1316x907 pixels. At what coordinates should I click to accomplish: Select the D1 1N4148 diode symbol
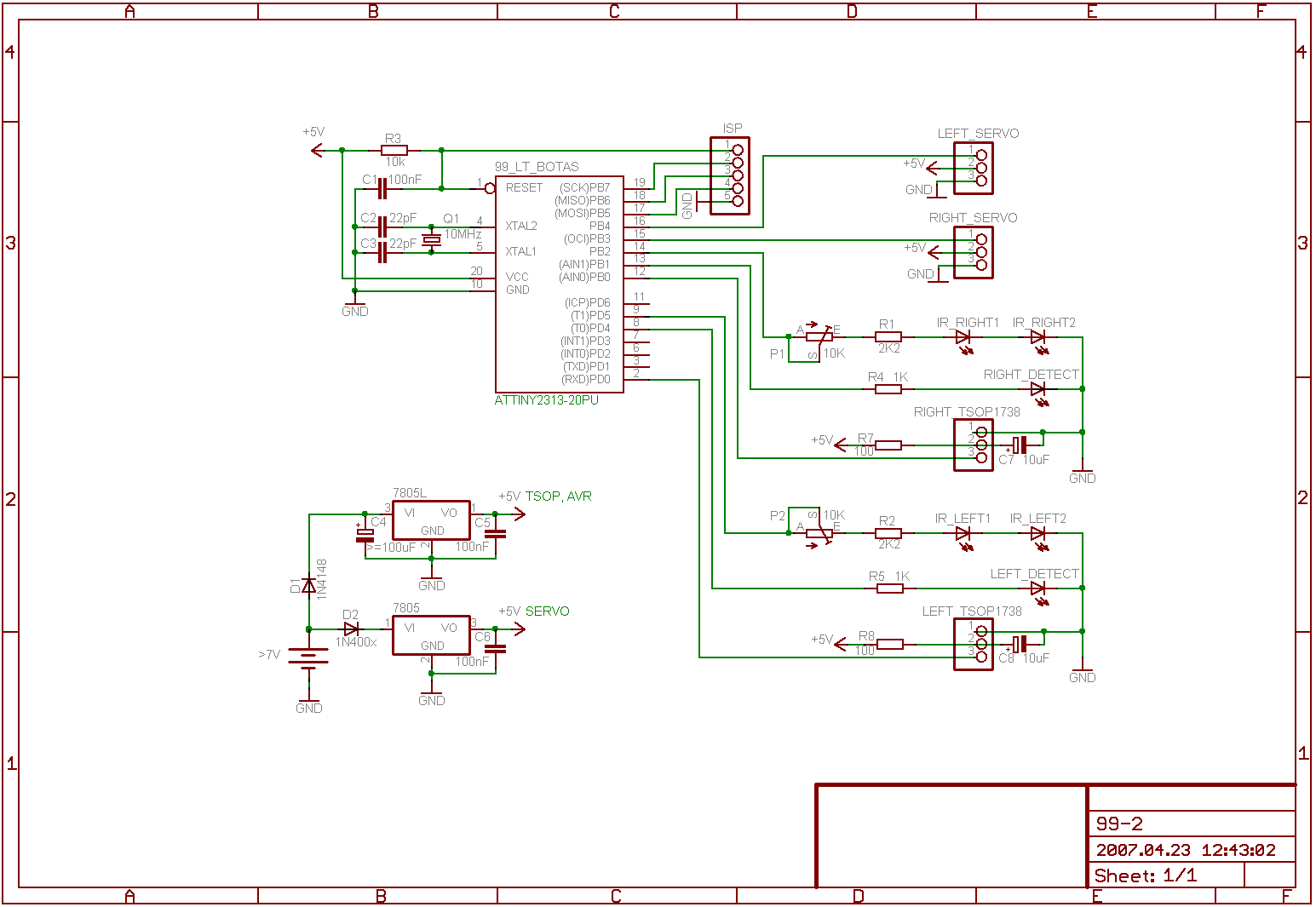309,586
